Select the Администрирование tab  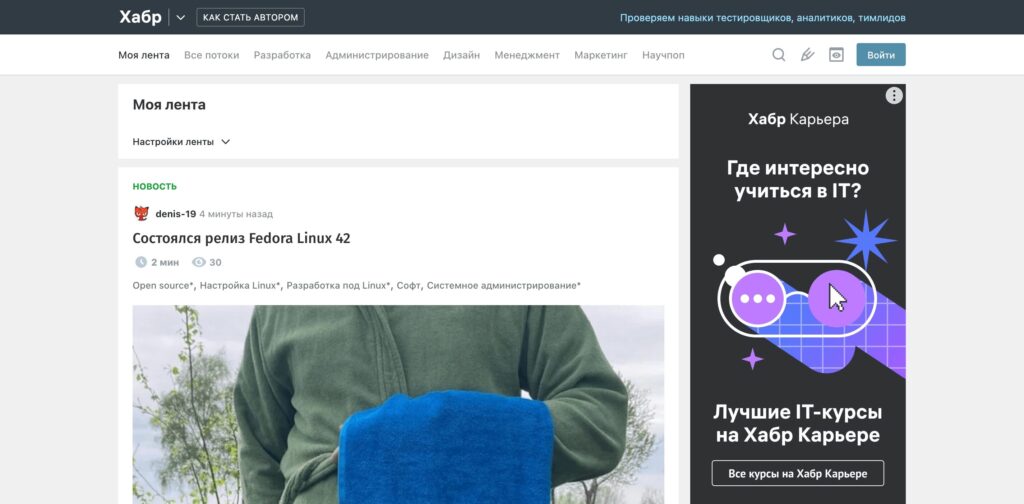coord(377,55)
